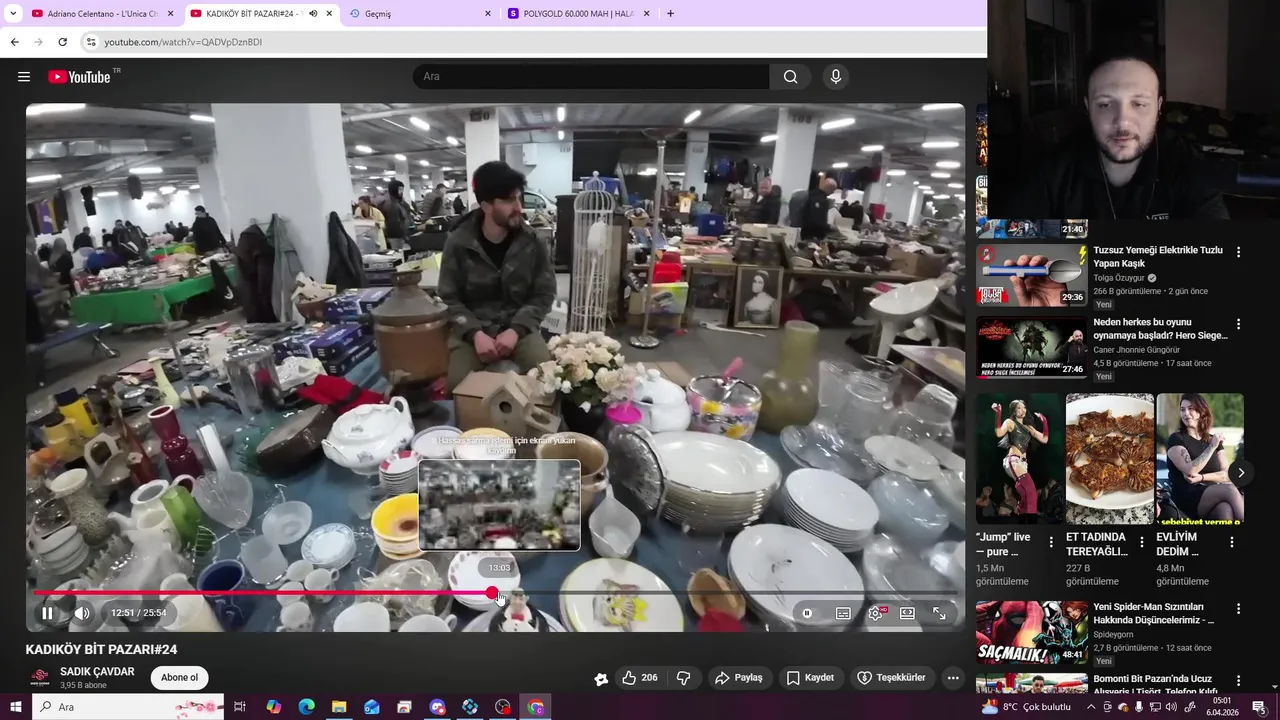This screenshot has height=720, width=1280.
Task: Toggle the autoplay switch in player
Action: point(807,613)
